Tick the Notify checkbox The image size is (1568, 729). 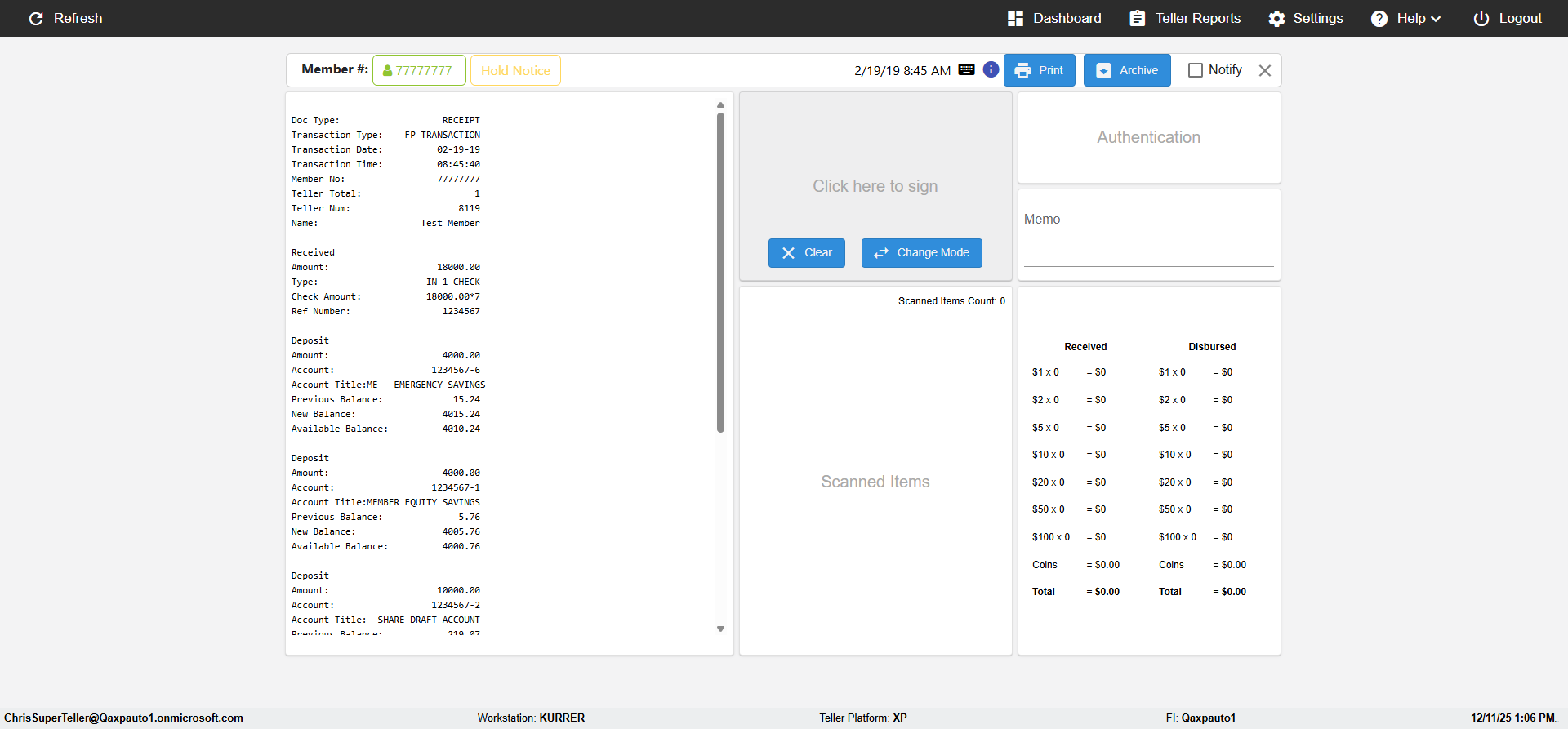coord(1196,70)
